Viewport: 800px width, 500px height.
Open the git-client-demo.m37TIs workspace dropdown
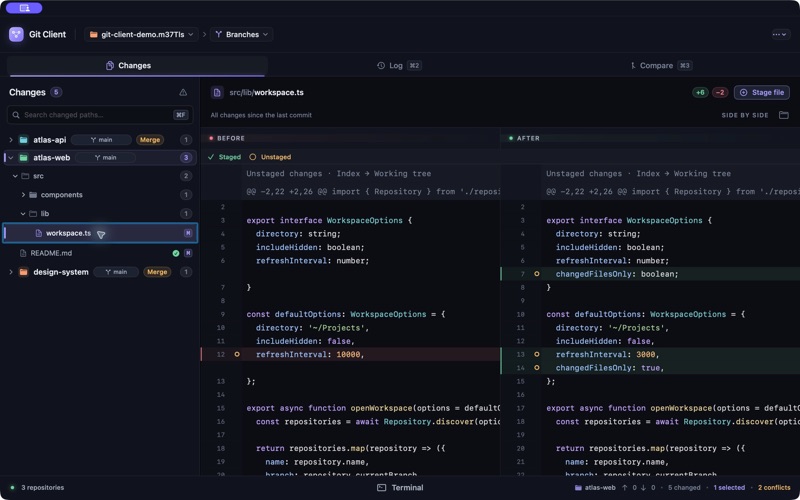141,35
